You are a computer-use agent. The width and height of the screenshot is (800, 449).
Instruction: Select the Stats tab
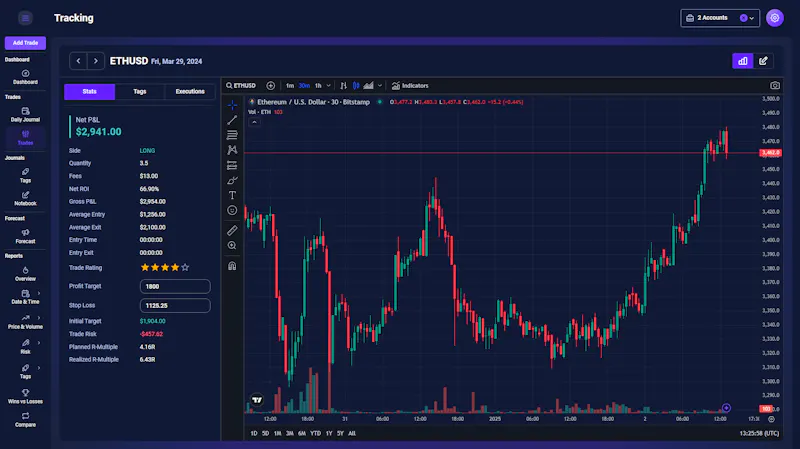[x=89, y=91]
